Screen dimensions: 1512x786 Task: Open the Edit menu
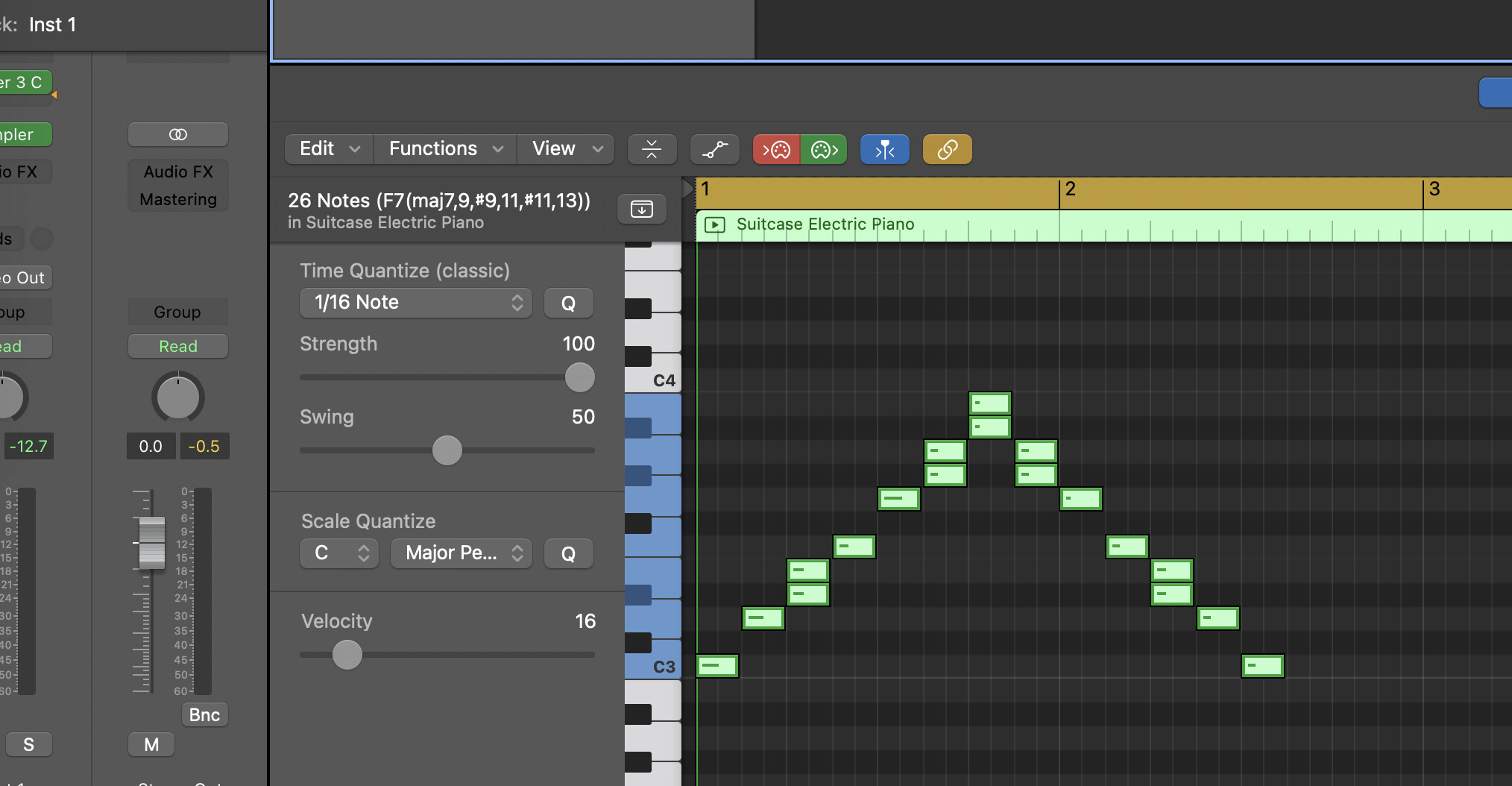click(329, 149)
